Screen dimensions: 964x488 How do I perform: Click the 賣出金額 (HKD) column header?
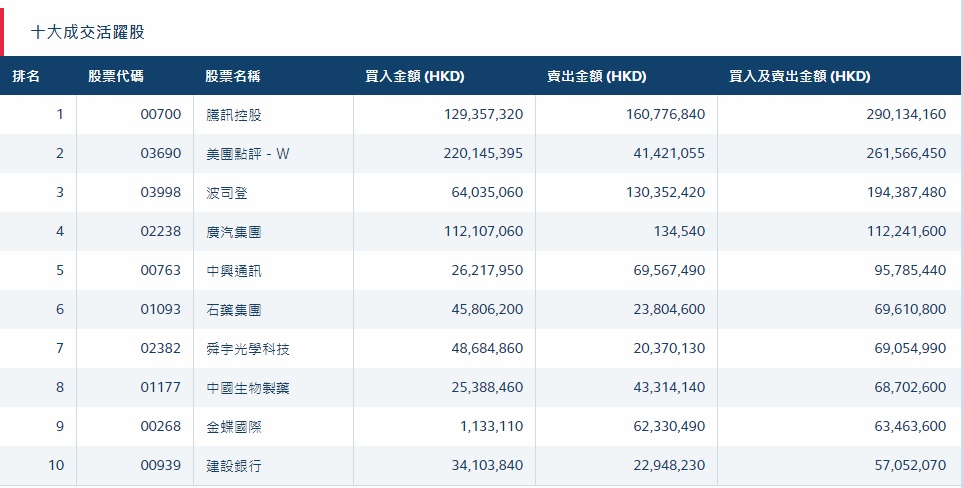597,76
